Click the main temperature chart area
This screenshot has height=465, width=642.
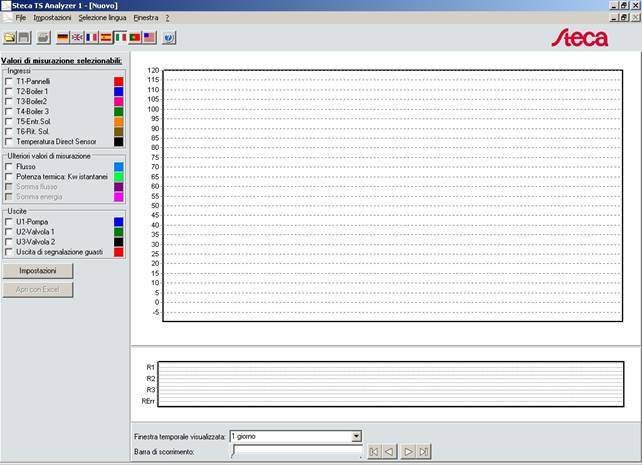point(393,196)
